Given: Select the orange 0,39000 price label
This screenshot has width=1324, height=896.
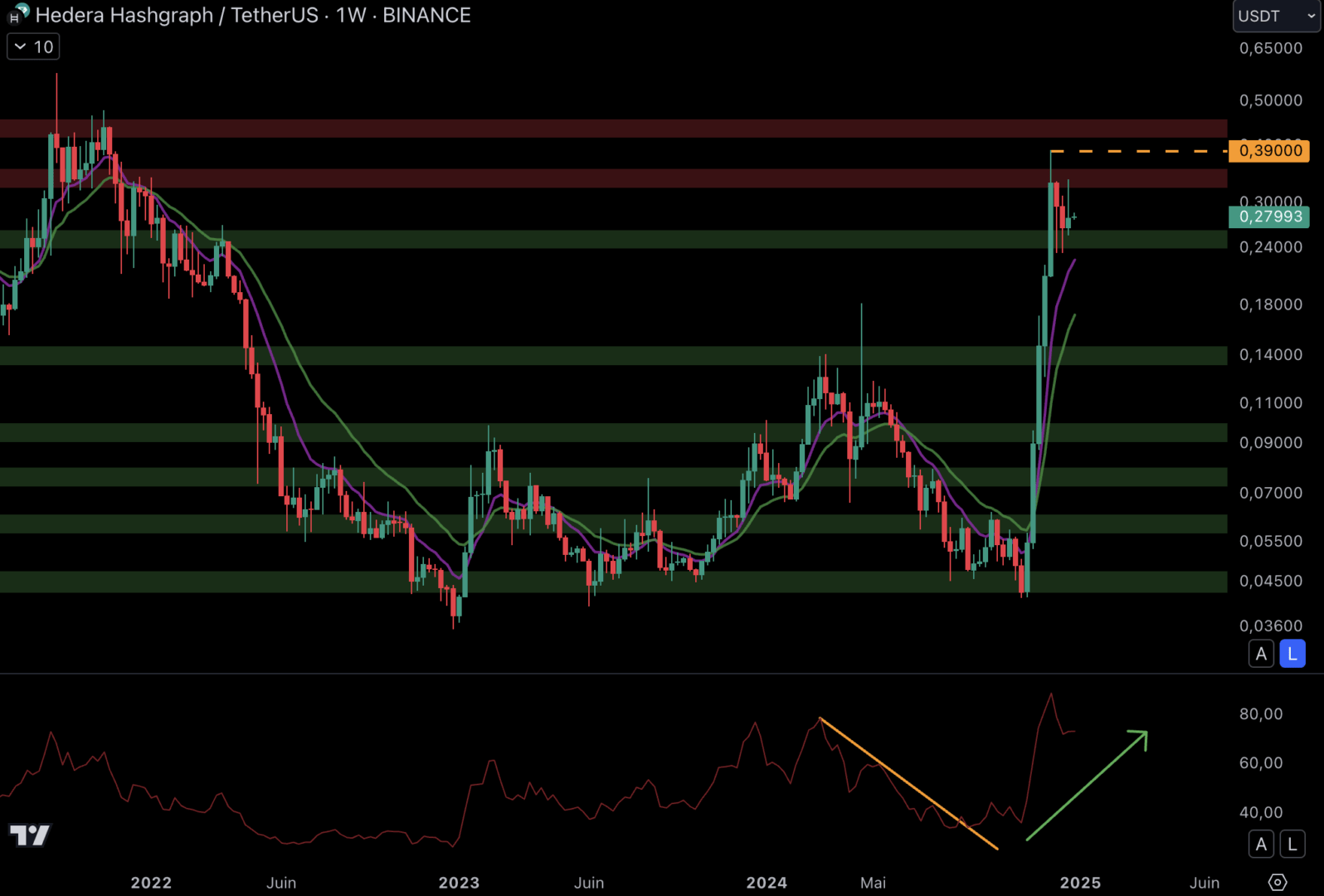Looking at the screenshot, I should click(1270, 151).
